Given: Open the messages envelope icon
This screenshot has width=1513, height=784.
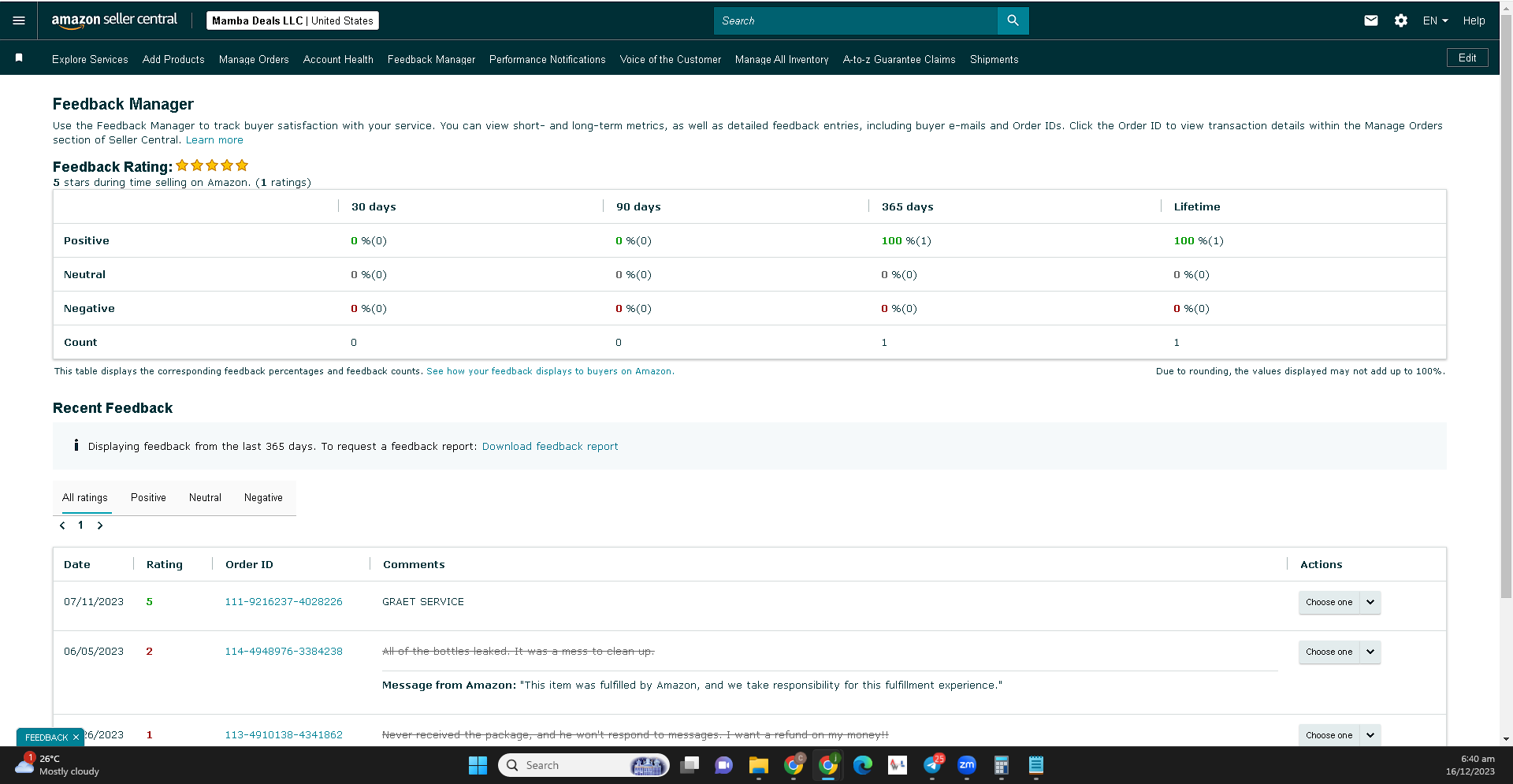Looking at the screenshot, I should [x=1371, y=20].
